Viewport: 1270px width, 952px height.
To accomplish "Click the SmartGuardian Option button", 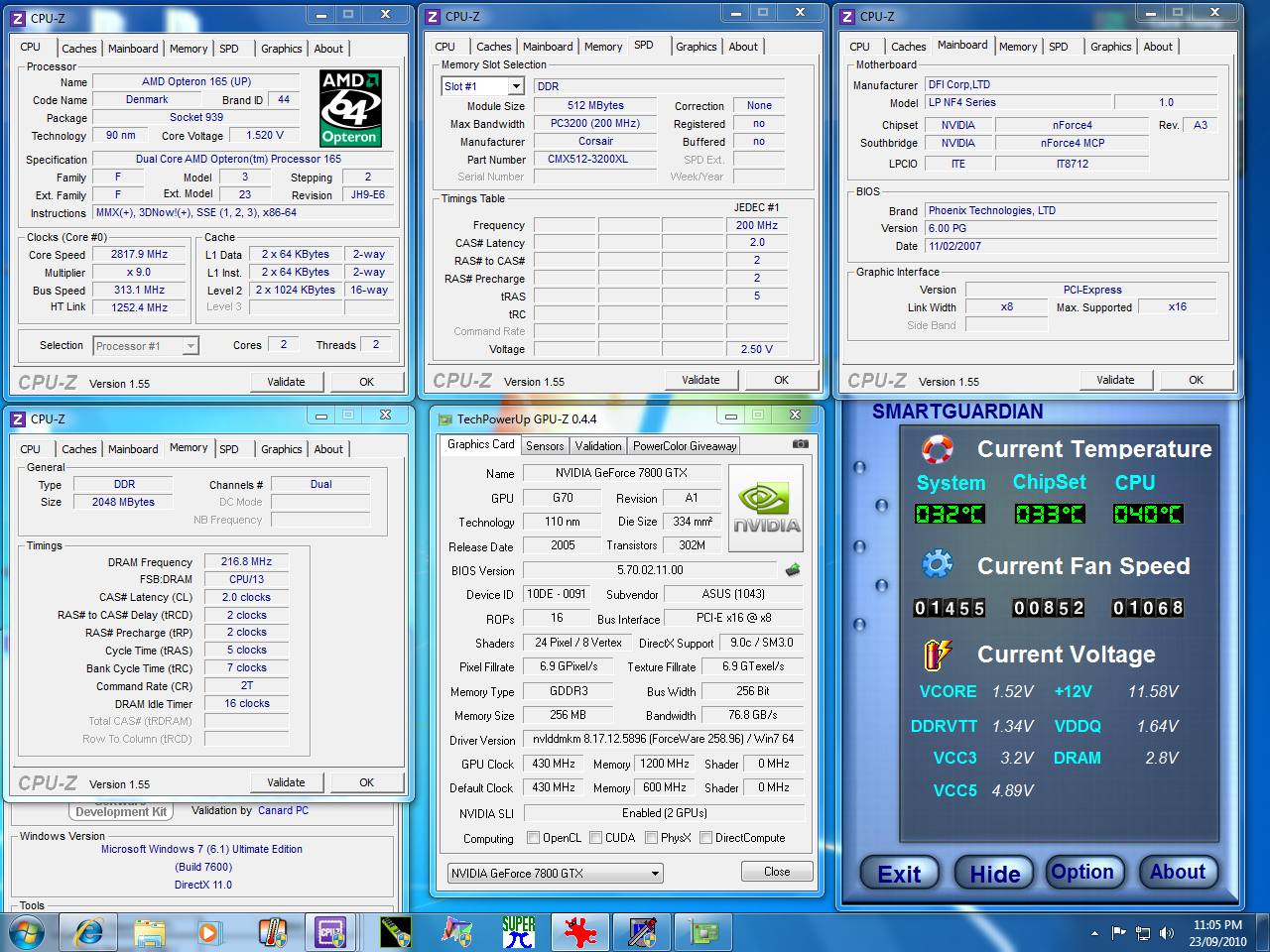I will 1082,872.
